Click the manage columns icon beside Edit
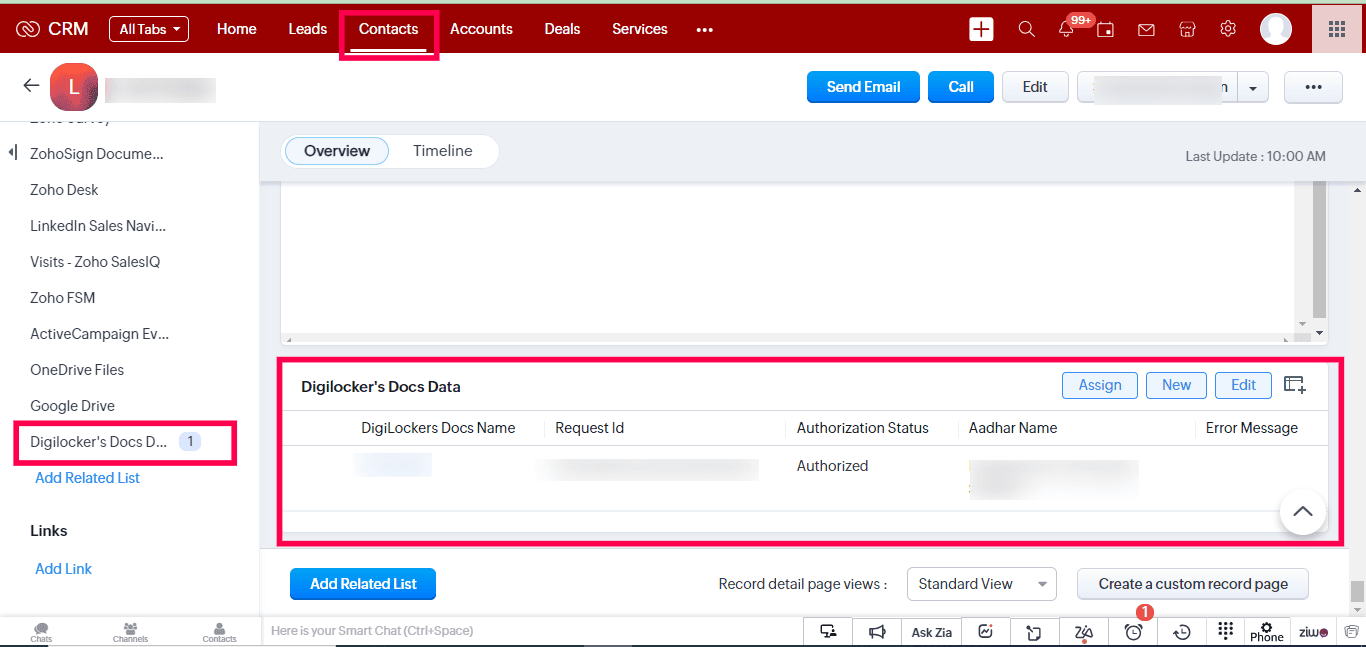The height and width of the screenshot is (647, 1366). [1295, 385]
